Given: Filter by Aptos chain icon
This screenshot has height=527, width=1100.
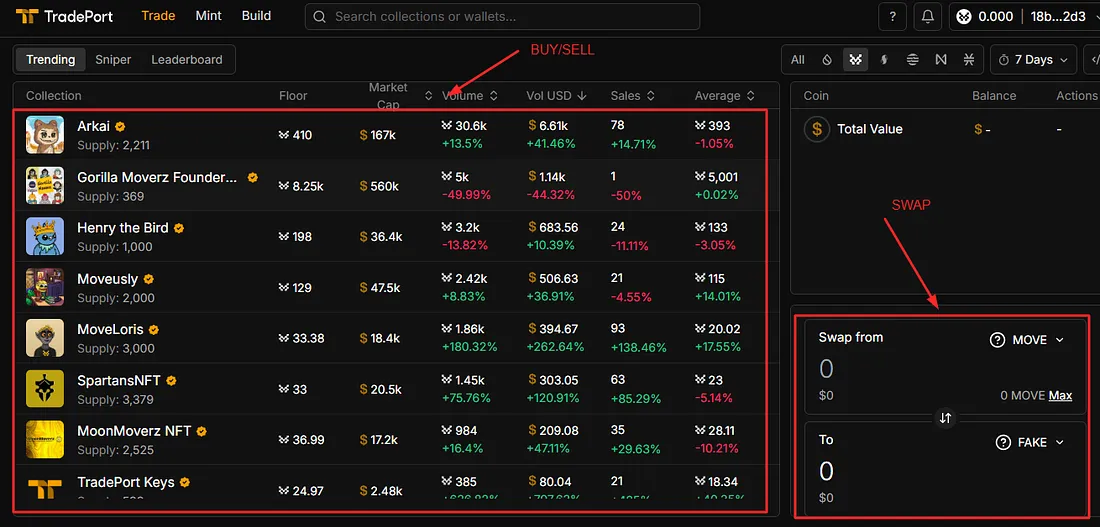Looking at the screenshot, I should pyautogui.click(x=912, y=60).
